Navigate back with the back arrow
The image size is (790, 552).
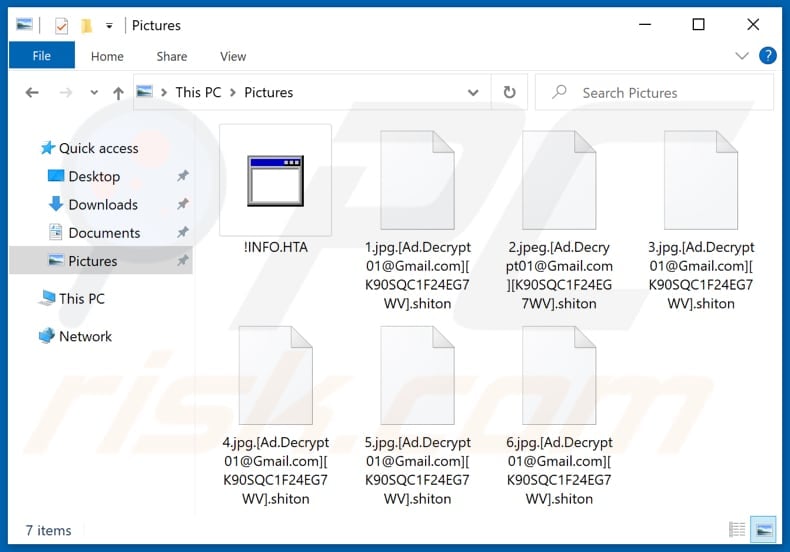32,93
